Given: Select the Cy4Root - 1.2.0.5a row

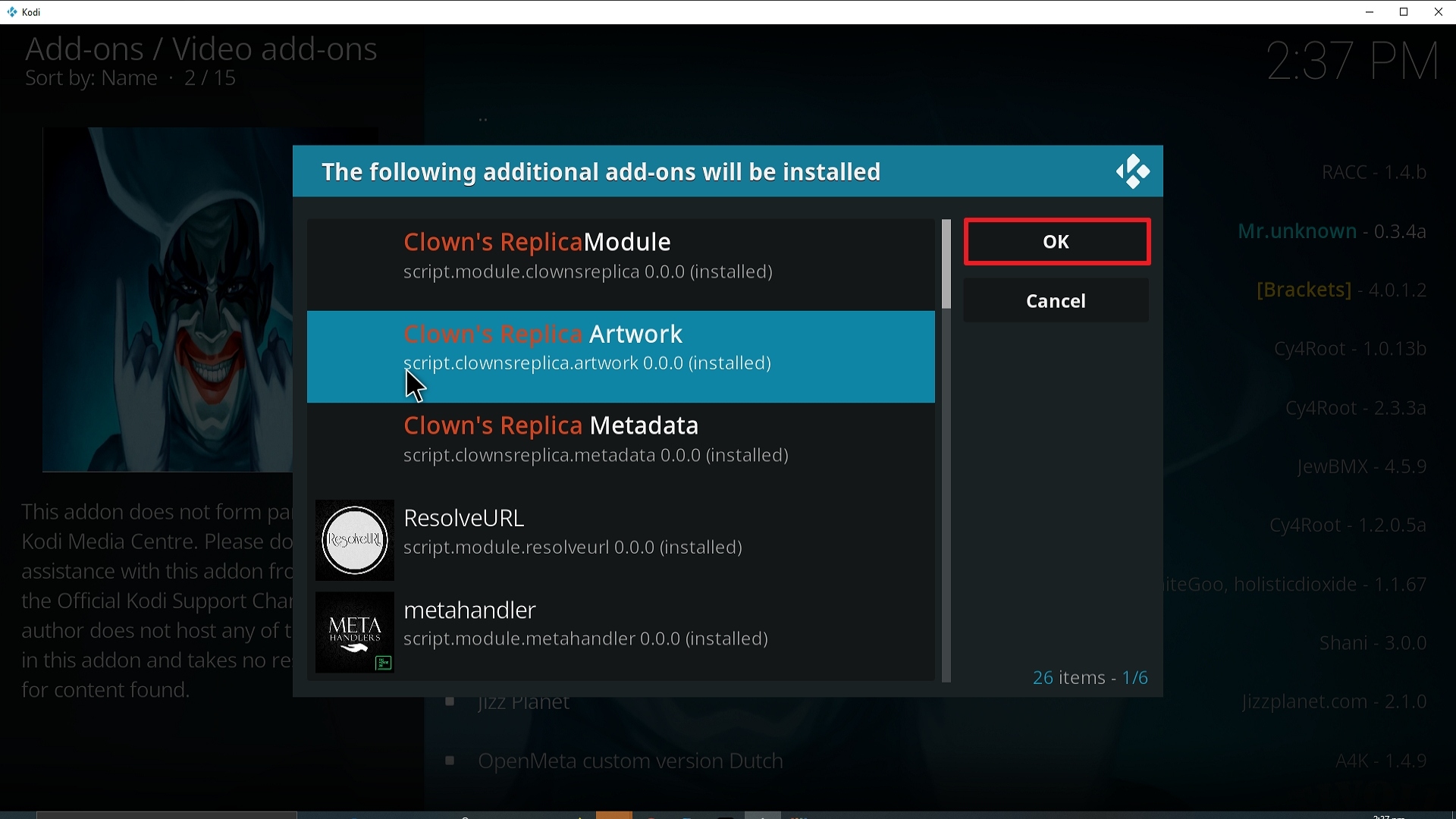Looking at the screenshot, I should click(x=1348, y=526).
